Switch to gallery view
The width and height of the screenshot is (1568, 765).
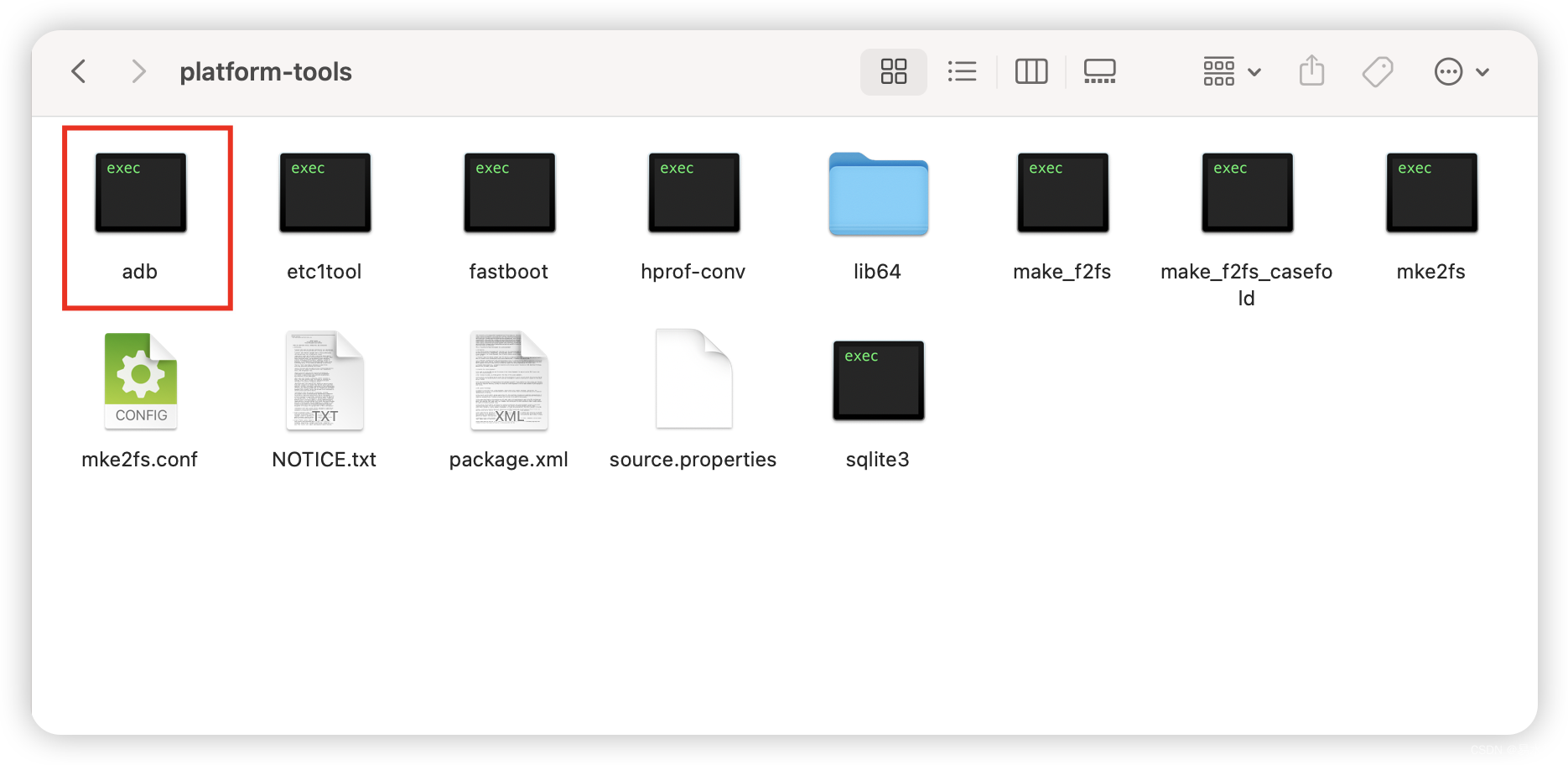(1099, 71)
